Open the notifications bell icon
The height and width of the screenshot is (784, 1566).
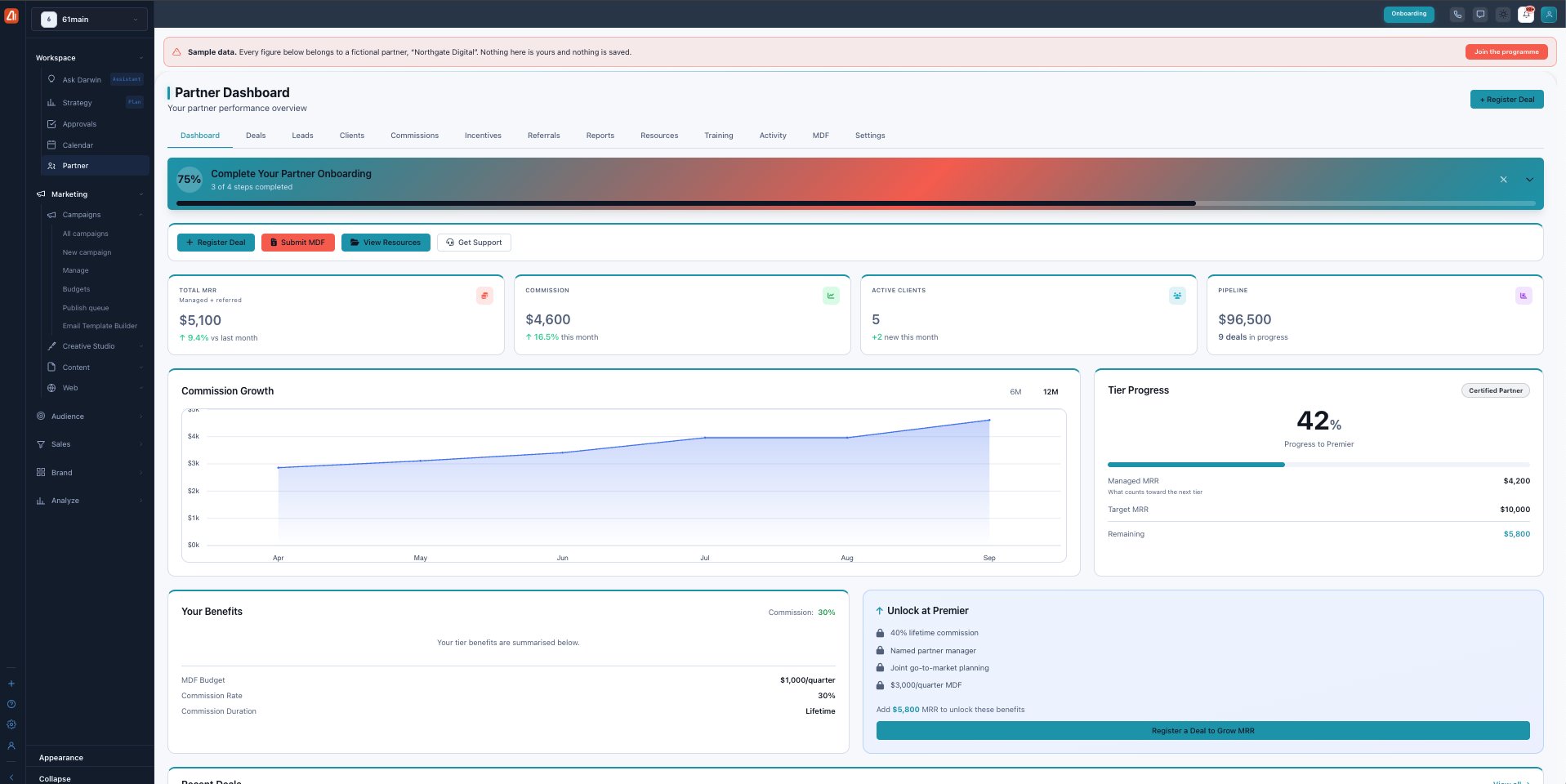point(1526,14)
